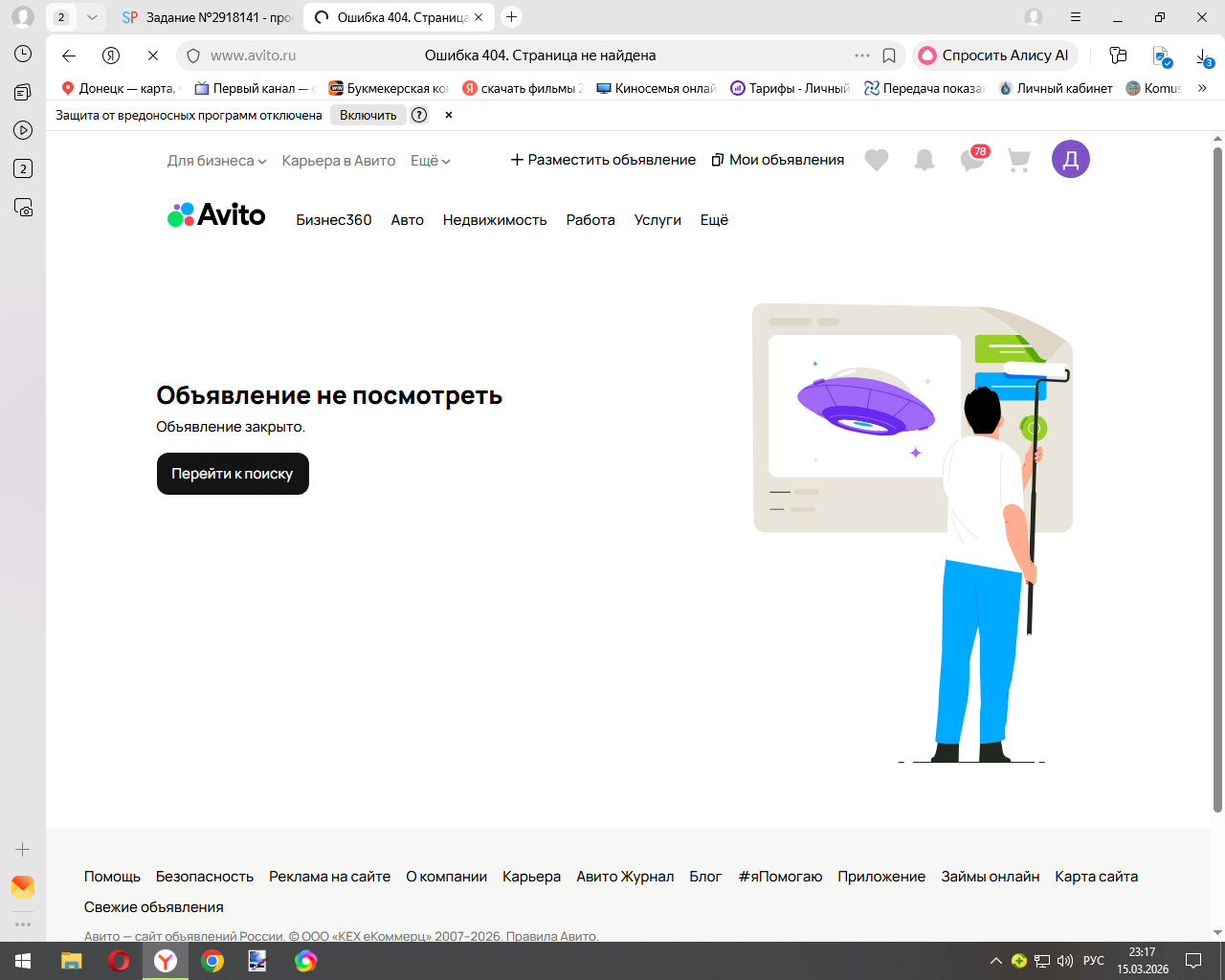Open the "Авито Журнал" footer link
The height and width of the screenshot is (980, 1225).
click(625, 877)
